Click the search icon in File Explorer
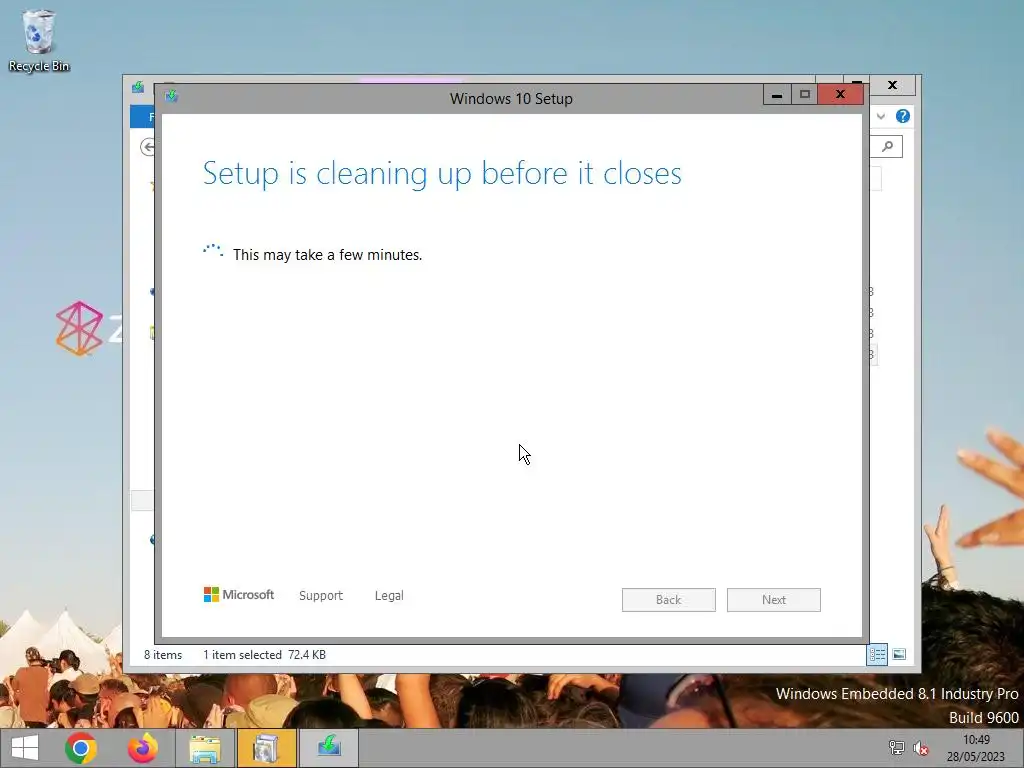This screenshot has height=768, width=1024. 888,146
